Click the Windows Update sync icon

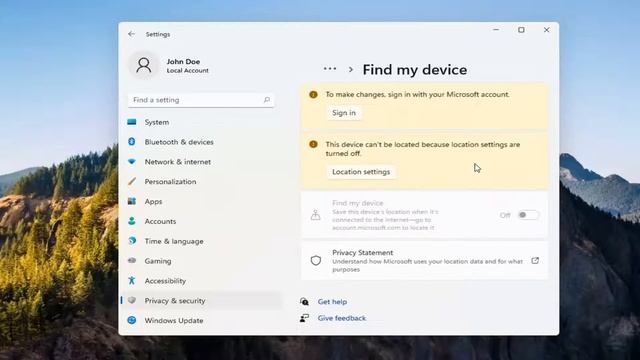(x=131, y=320)
